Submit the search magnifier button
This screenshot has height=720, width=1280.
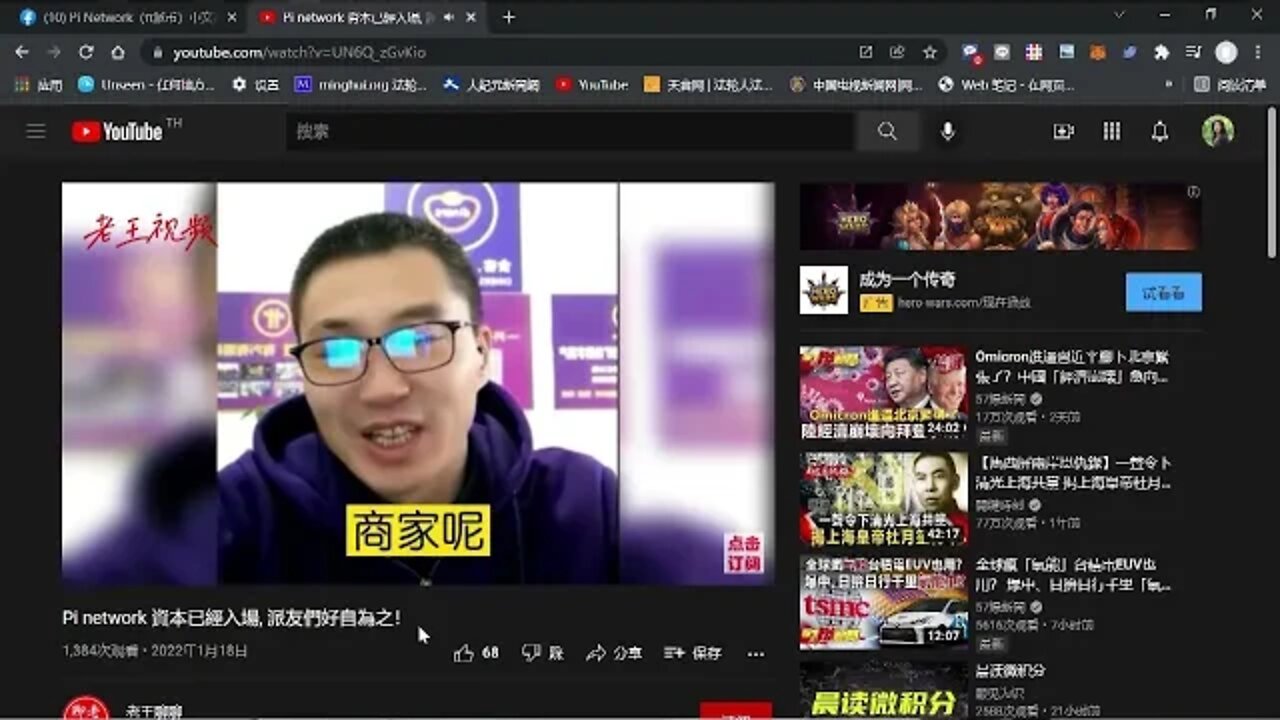point(887,131)
